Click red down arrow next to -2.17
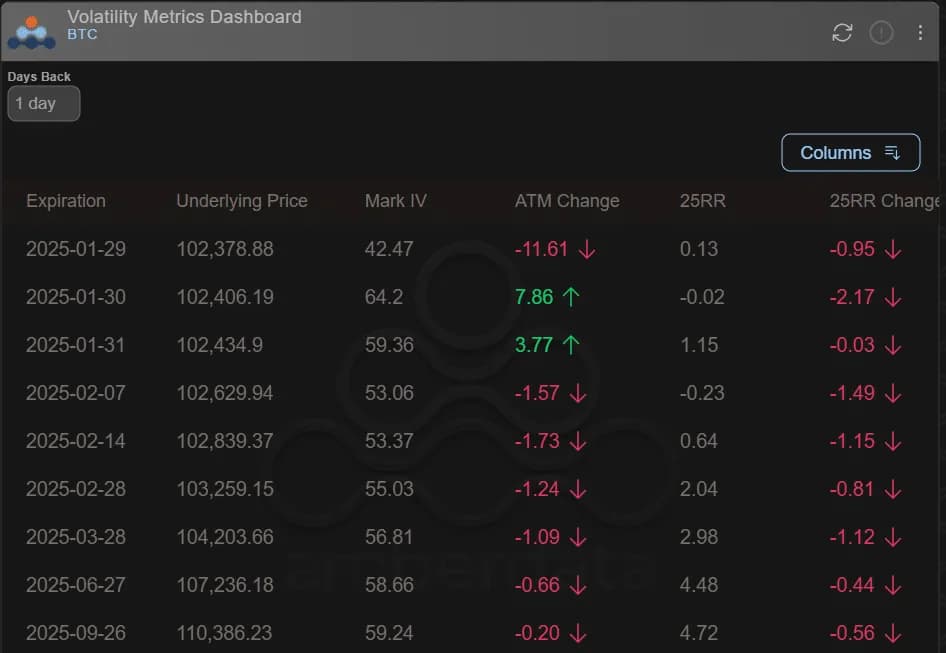 point(893,297)
